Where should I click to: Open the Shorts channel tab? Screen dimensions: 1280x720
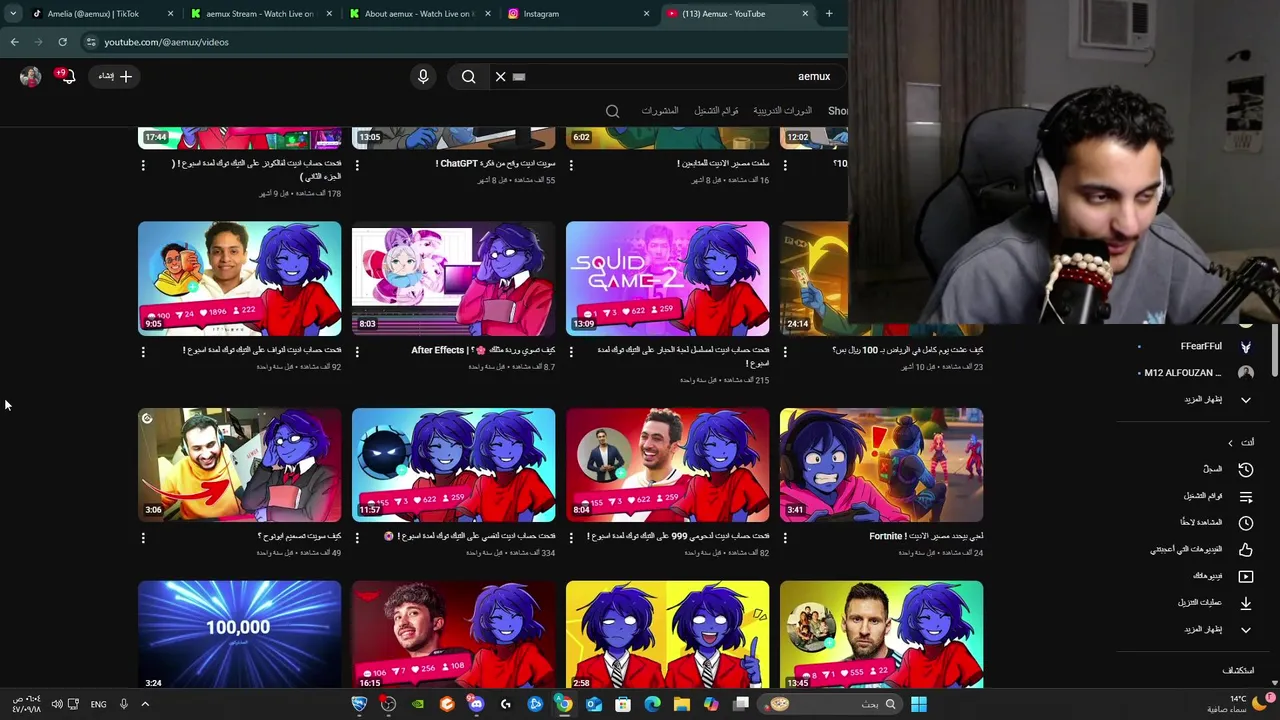[838, 111]
